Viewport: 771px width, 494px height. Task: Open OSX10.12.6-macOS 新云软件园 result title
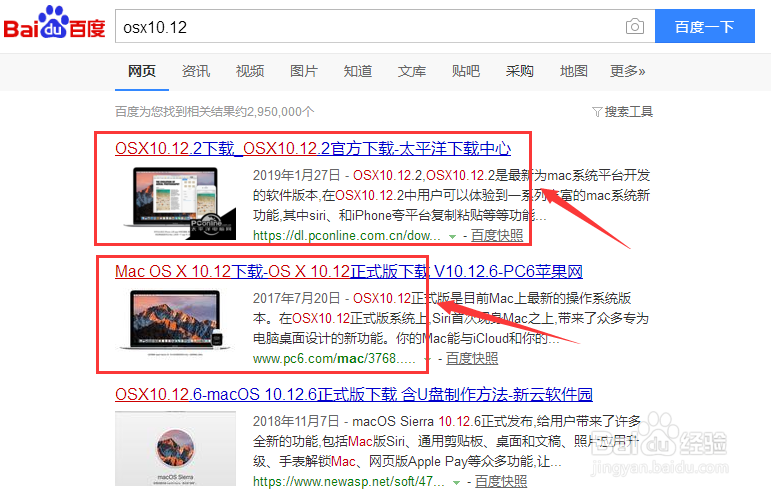coord(354,394)
